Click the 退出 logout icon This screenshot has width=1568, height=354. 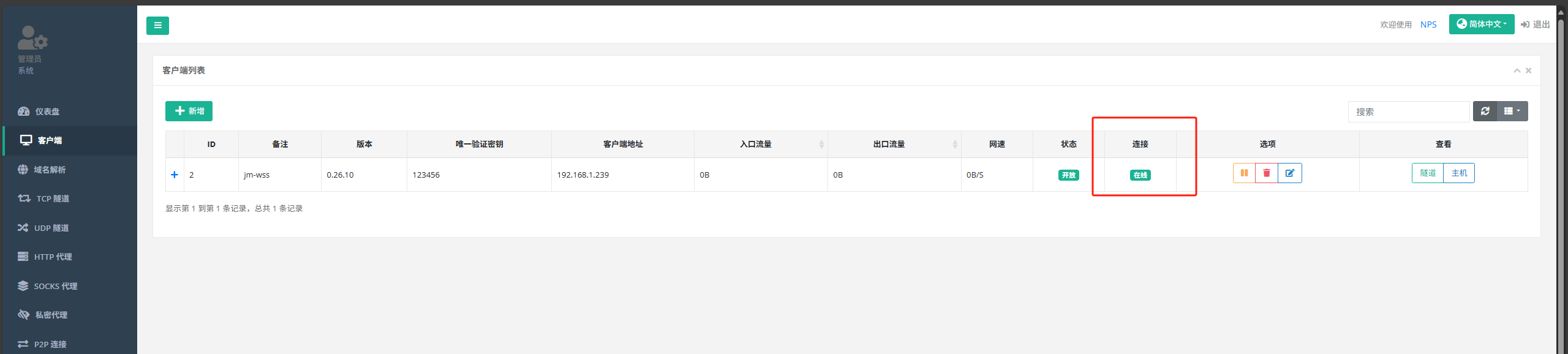pyautogui.click(x=1525, y=24)
